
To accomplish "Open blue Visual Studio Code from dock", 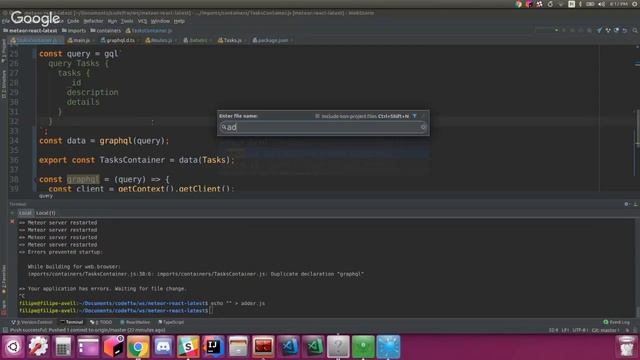I will tap(288, 347).
